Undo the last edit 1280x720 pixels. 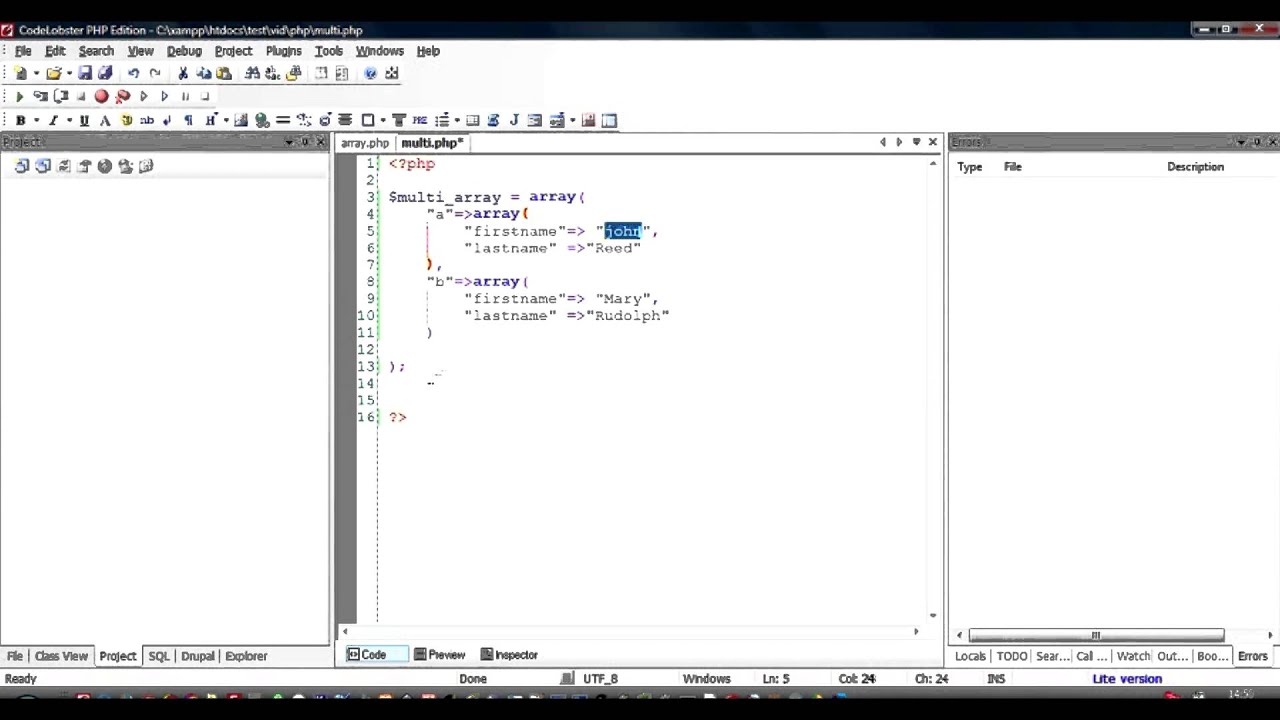pos(133,73)
